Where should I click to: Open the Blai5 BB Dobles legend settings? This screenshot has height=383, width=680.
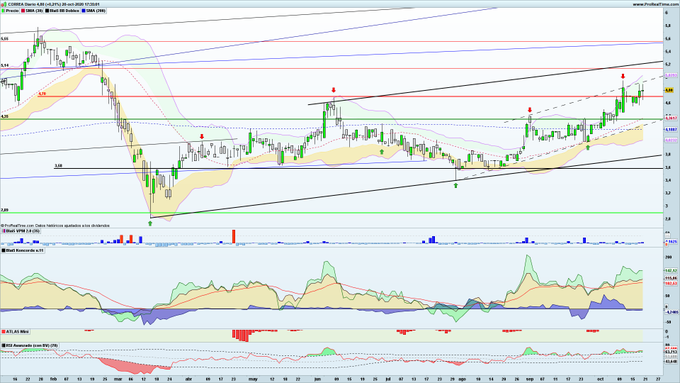point(63,10)
